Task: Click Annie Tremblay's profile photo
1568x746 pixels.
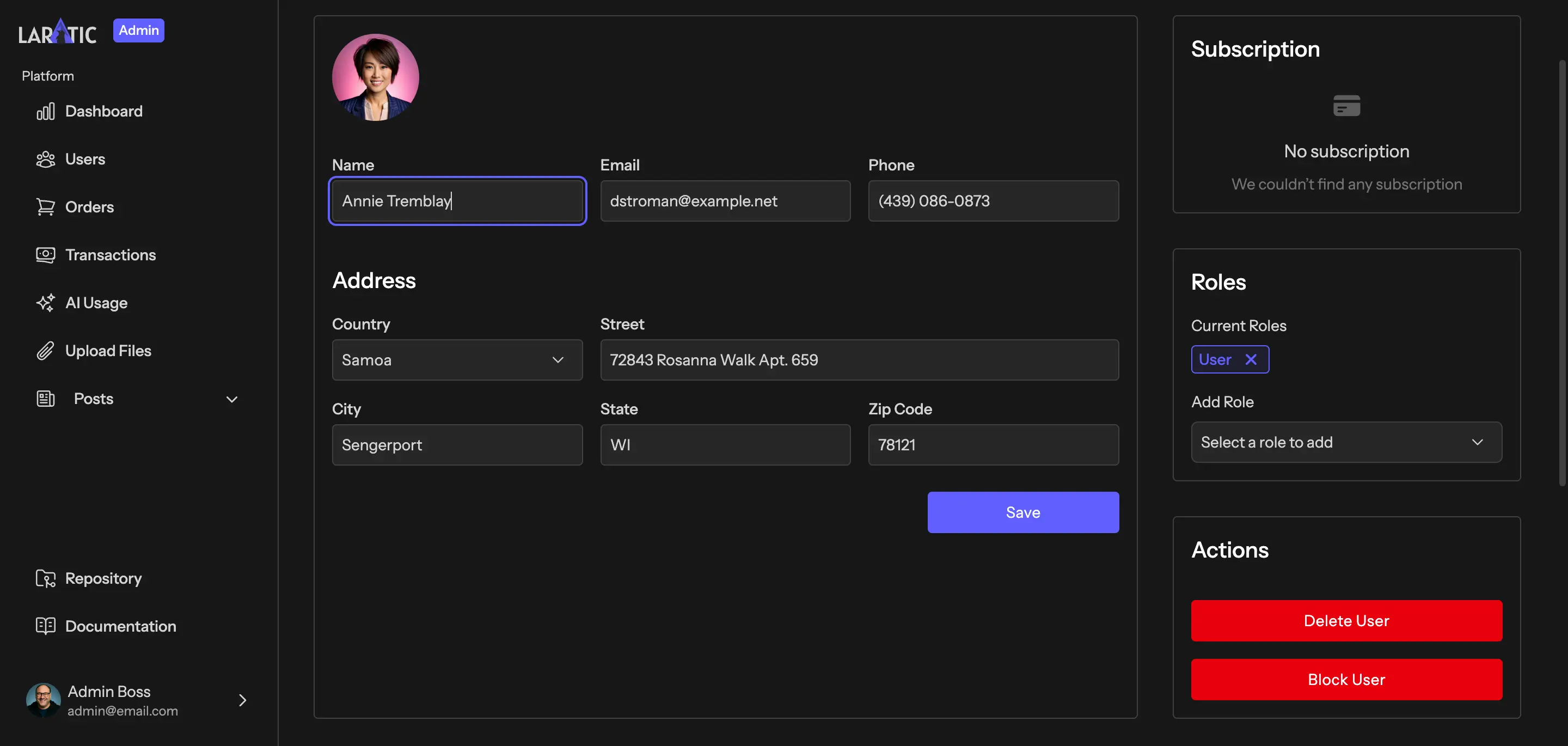Action: coord(375,77)
